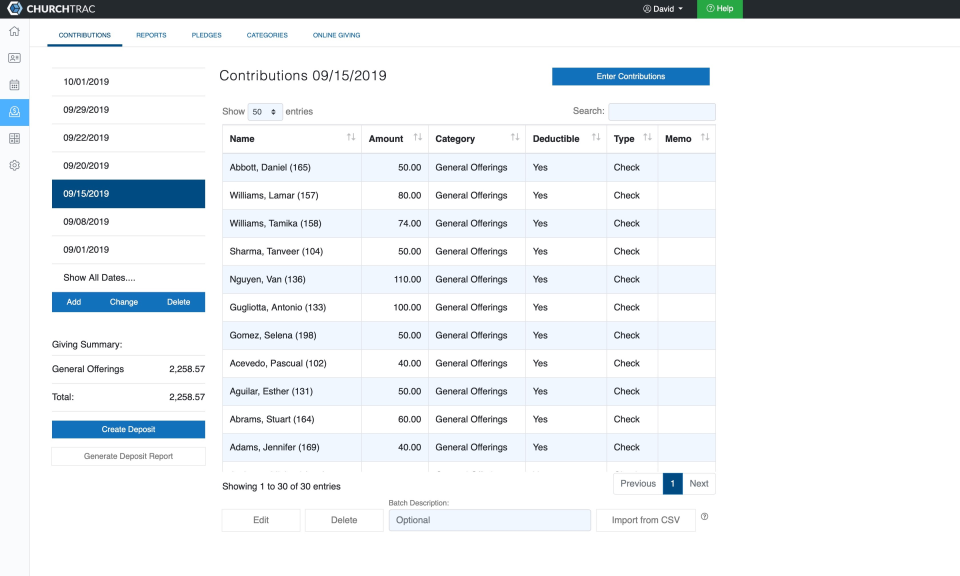Select the People sidebar icon

14,59
